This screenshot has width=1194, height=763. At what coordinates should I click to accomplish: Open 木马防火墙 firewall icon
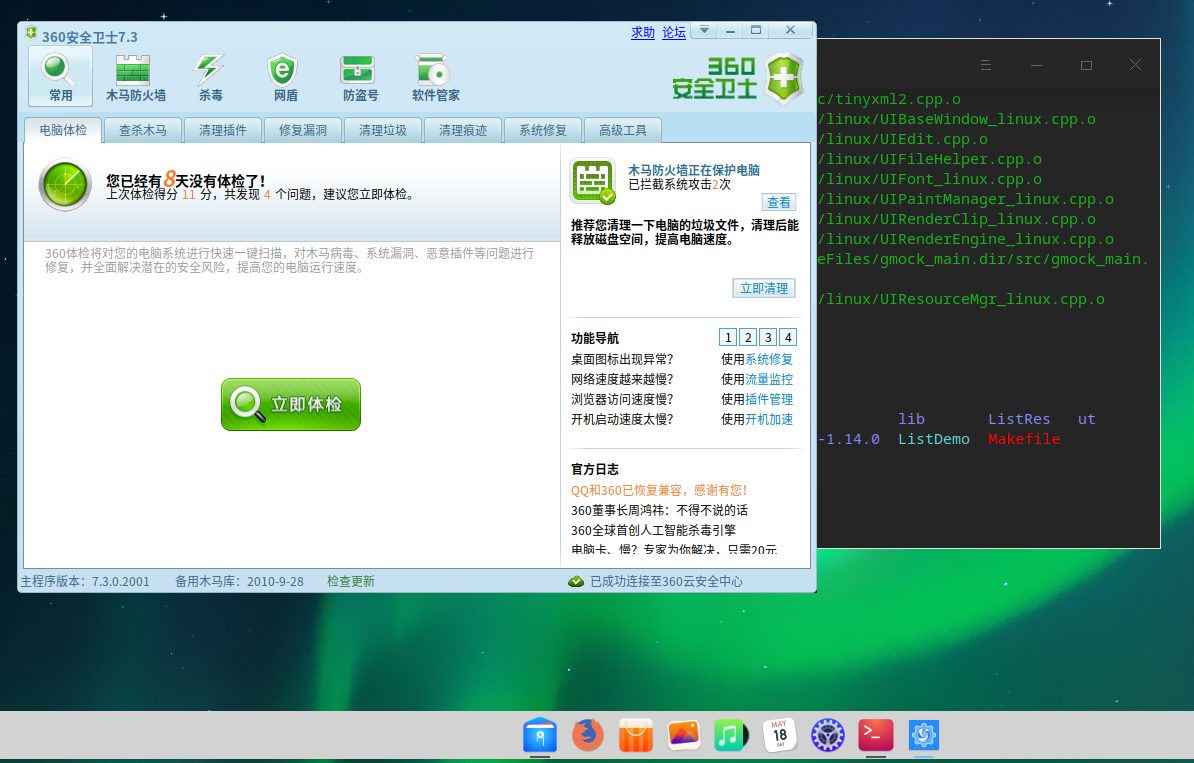[135, 76]
